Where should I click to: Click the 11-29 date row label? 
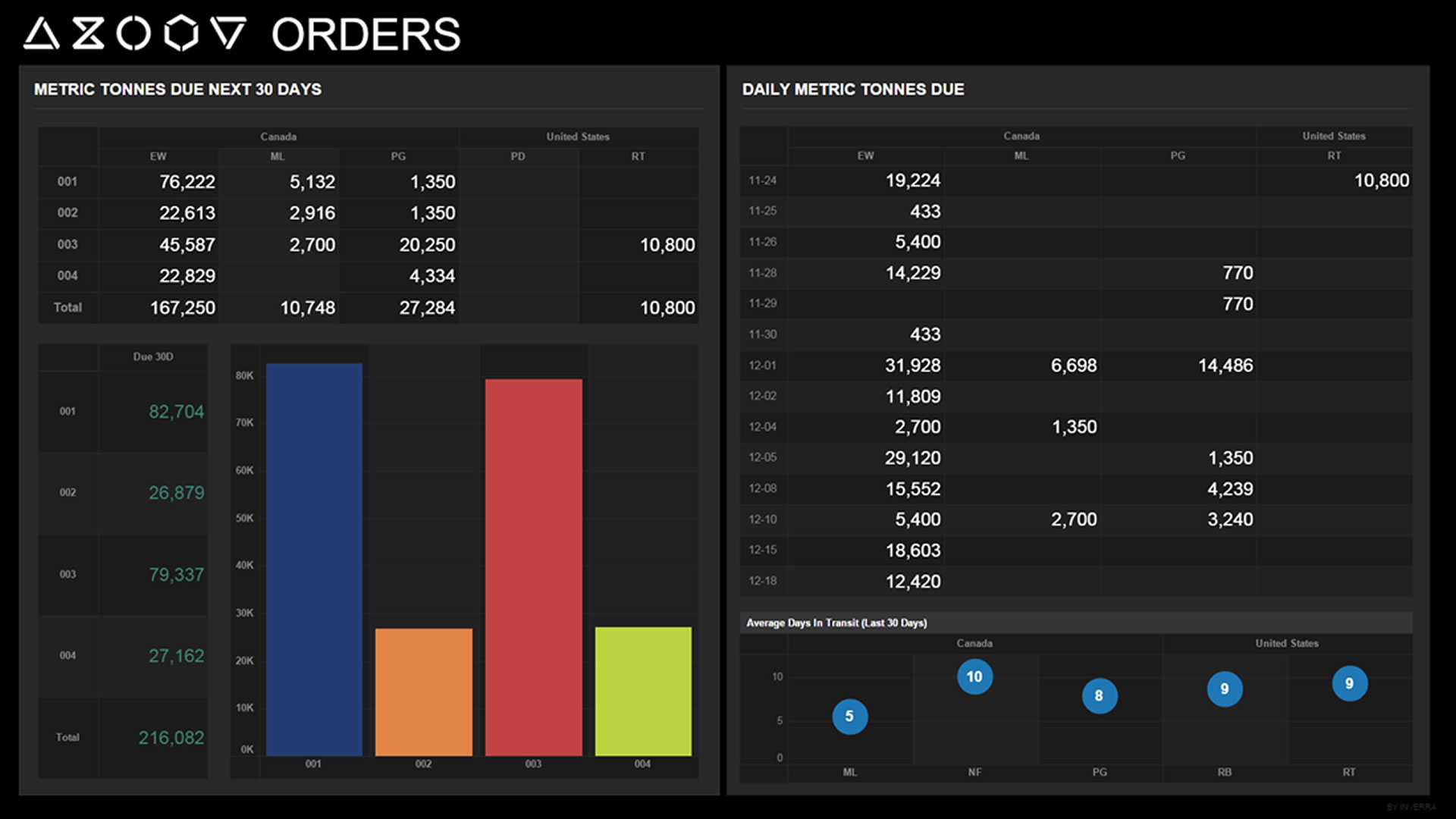763,303
